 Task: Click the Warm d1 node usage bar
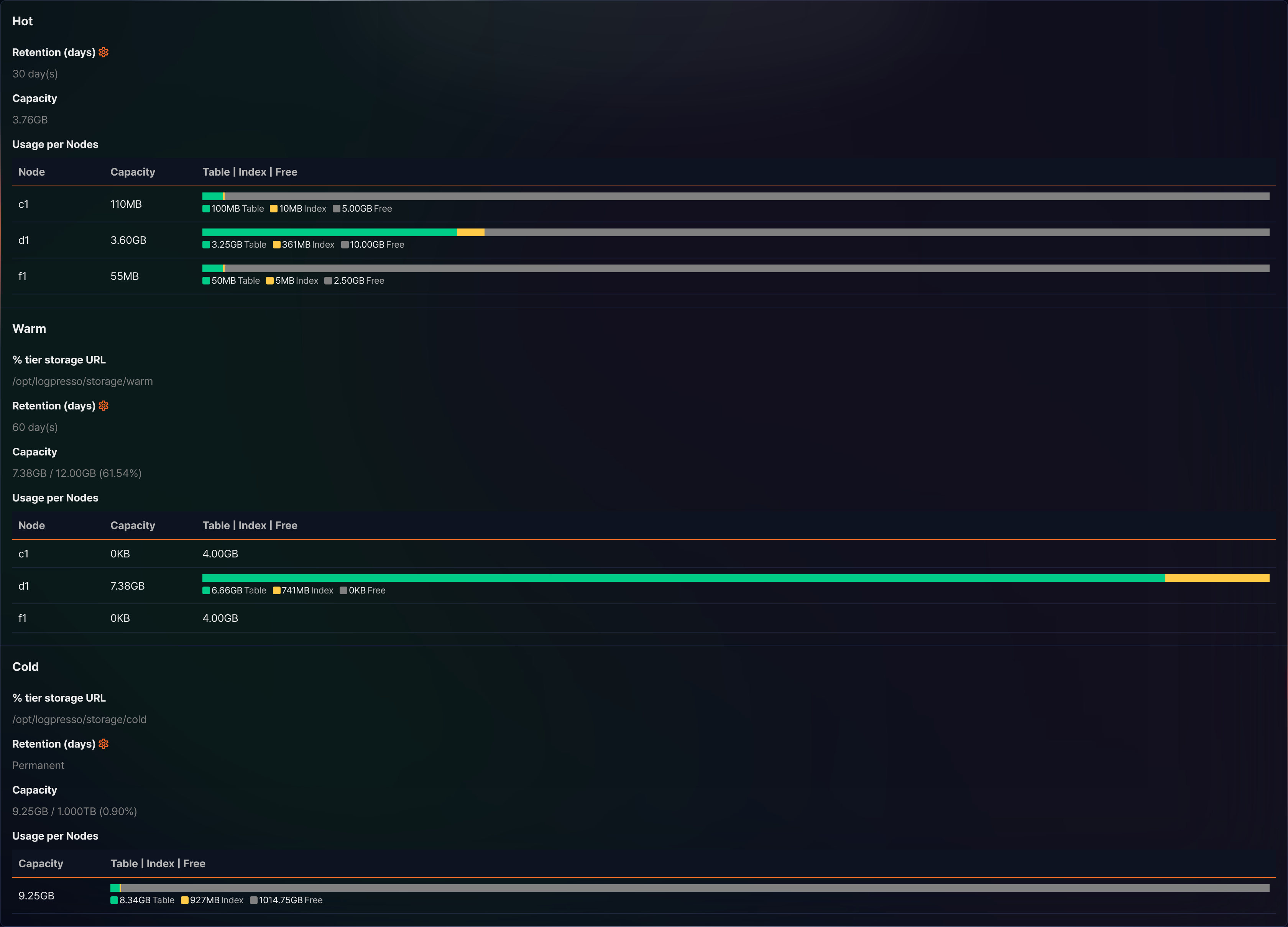(736, 578)
